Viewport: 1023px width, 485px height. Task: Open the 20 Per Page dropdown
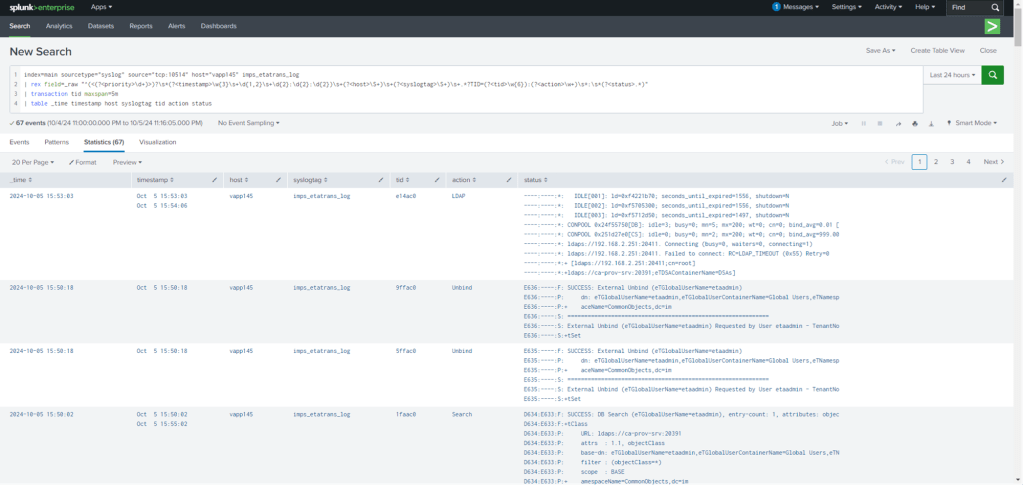pos(32,161)
